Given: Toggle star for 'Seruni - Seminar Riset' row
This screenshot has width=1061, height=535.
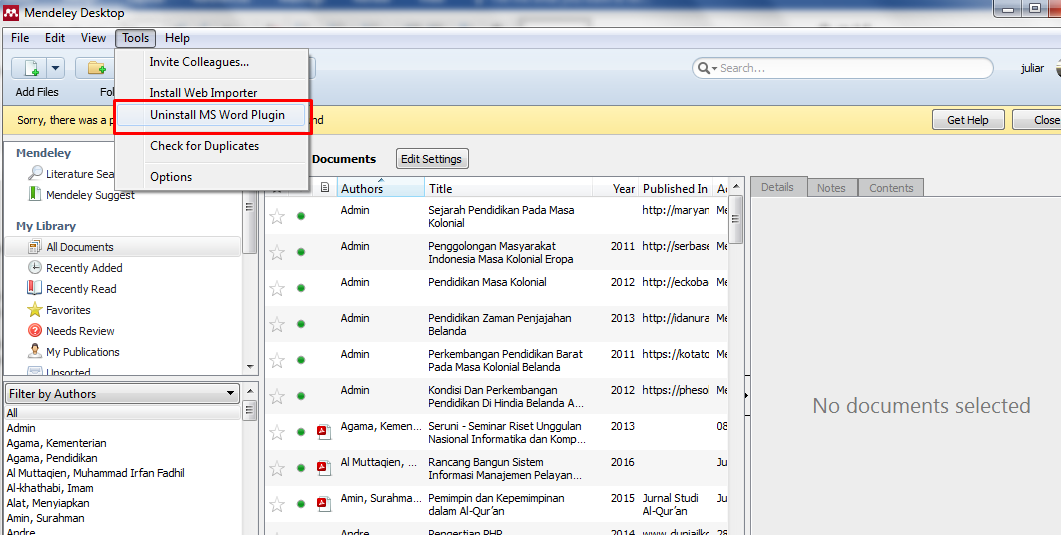Looking at the screenshot, I should click(x=277, y=432).
